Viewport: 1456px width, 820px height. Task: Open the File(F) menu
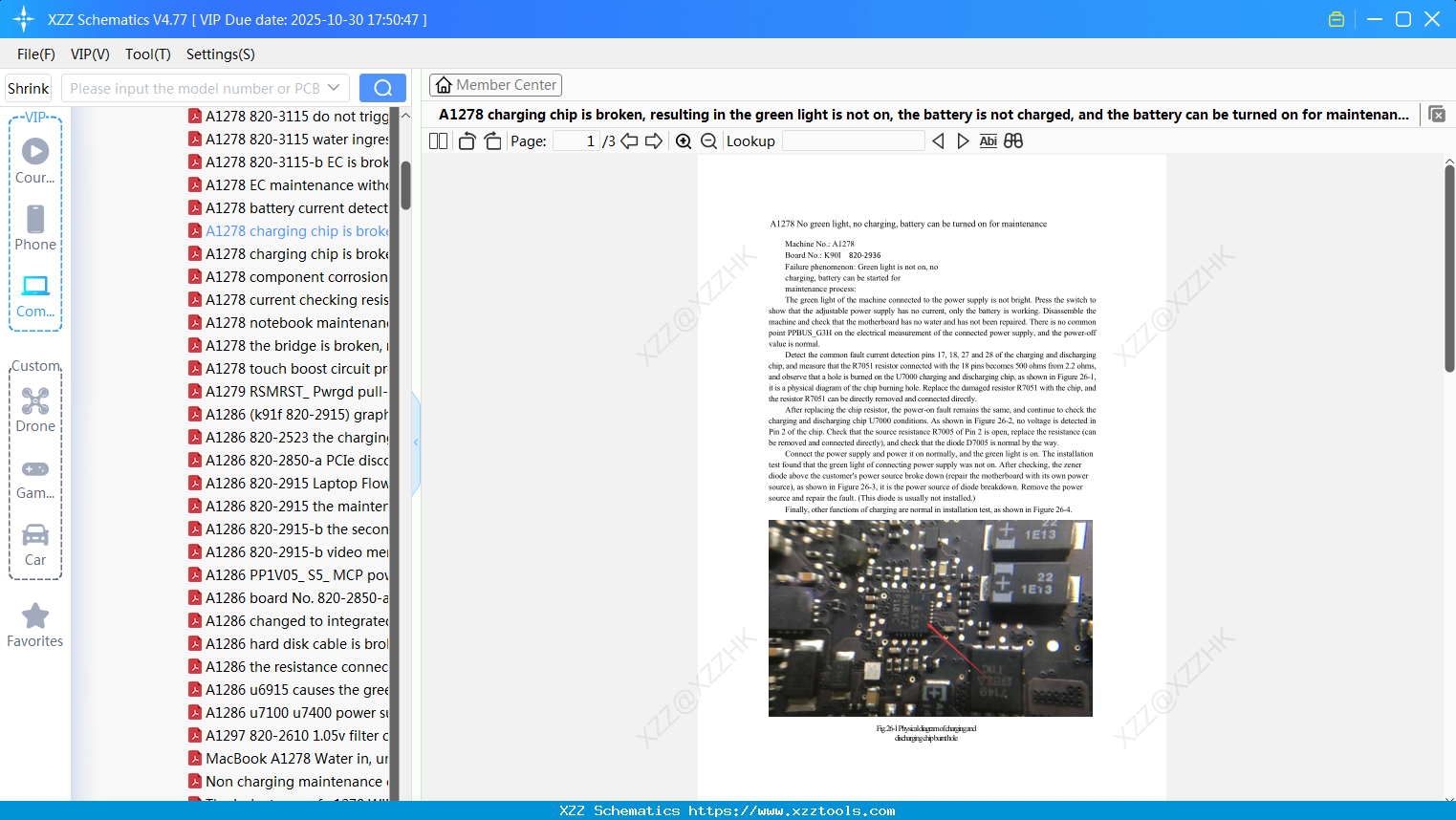(36, 54)
